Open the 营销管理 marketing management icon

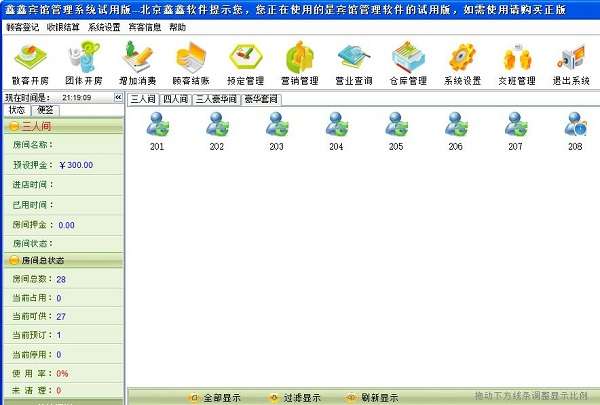tap(300, 64)
